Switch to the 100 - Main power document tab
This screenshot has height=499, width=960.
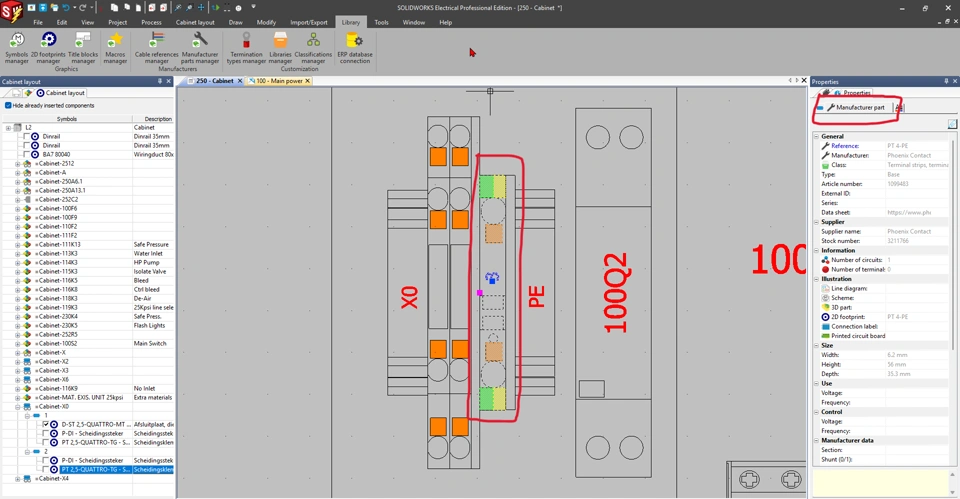[x=279, y=81]
